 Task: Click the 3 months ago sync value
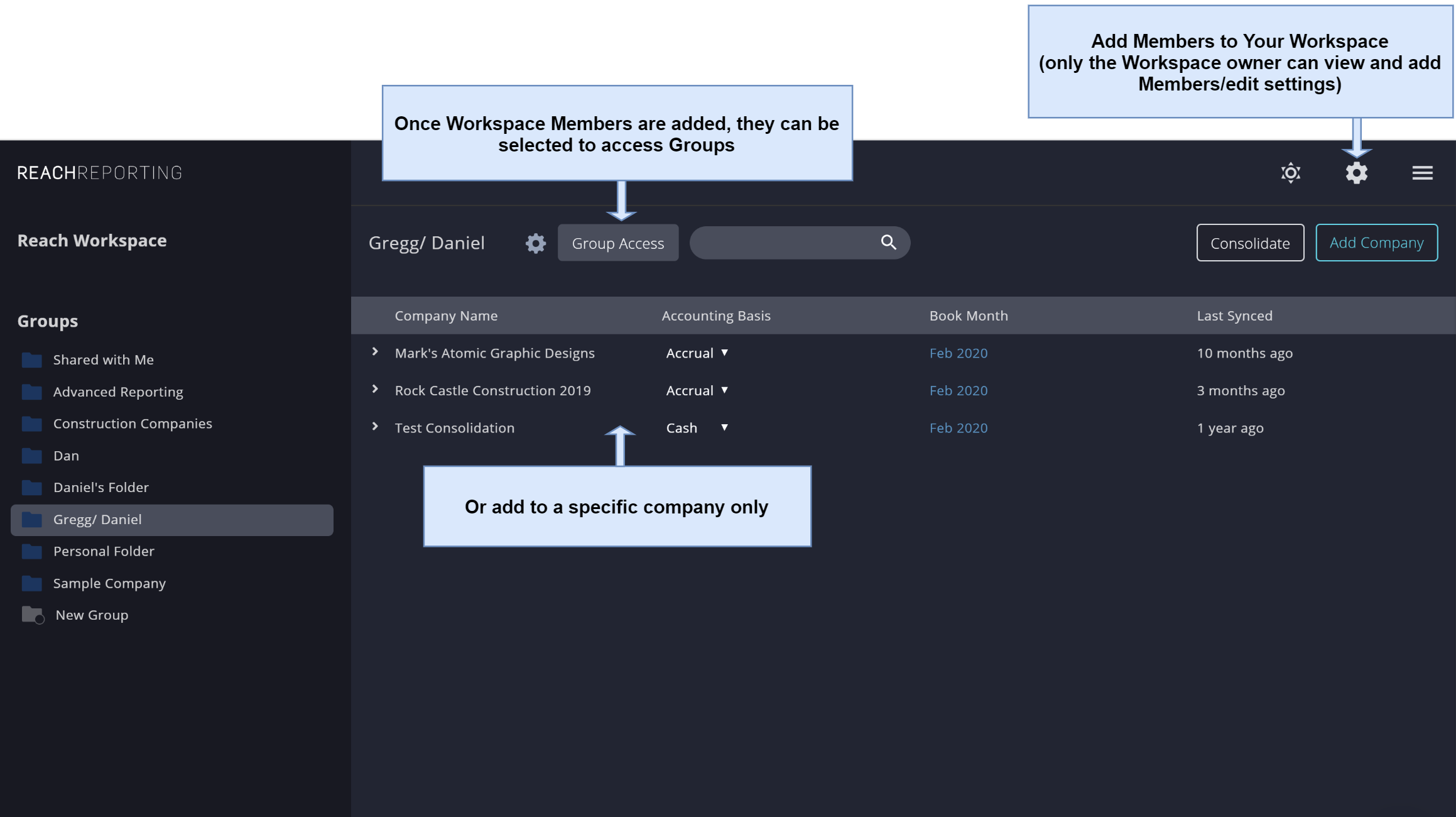1241,390
